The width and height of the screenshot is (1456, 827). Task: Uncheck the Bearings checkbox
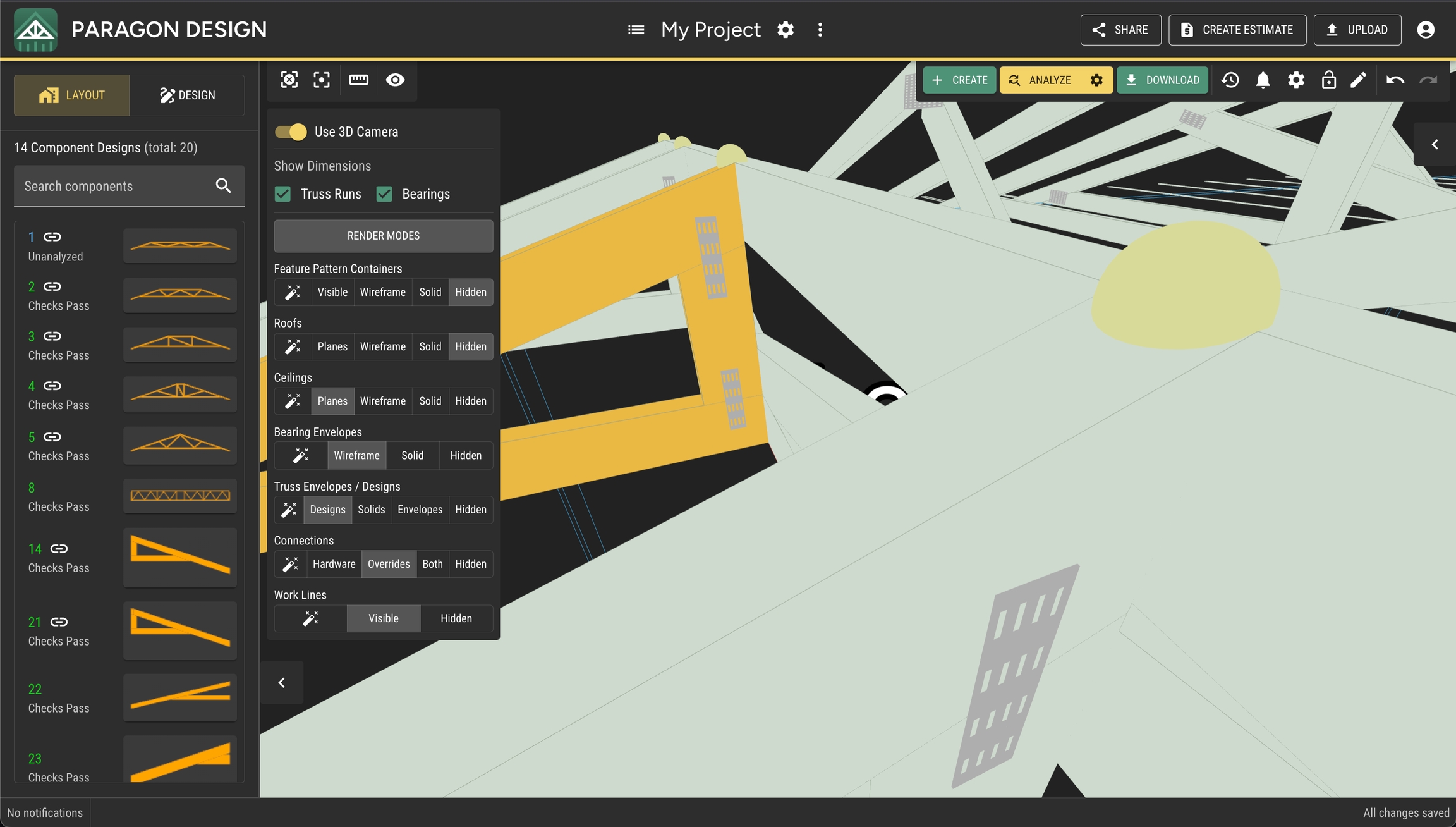(384, 194)
